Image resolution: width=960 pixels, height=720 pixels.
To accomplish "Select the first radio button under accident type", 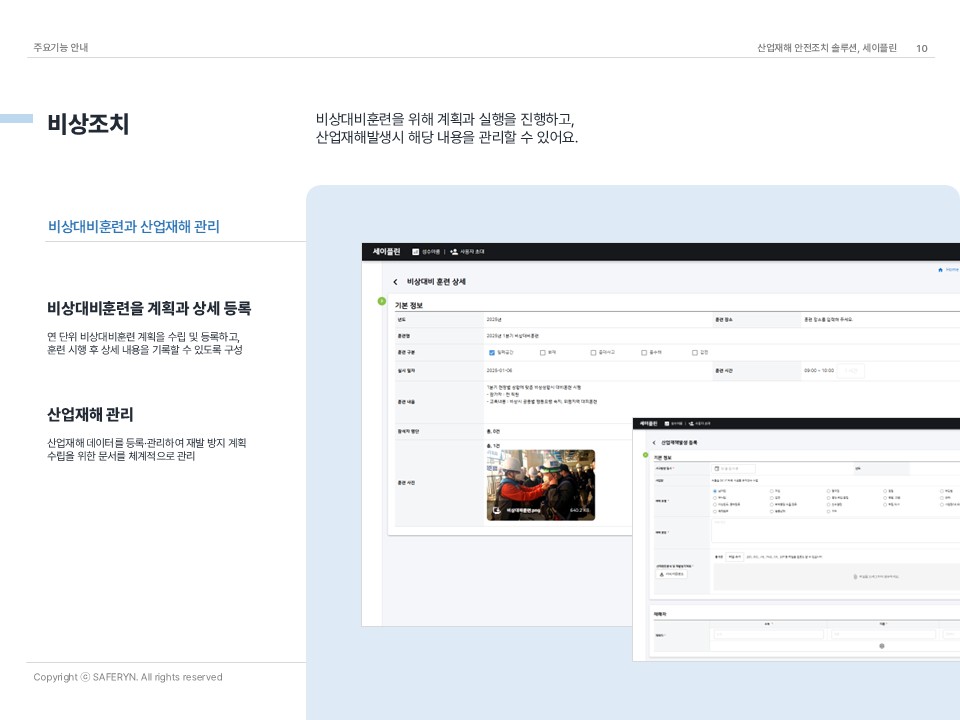I will (x=715, y=491).
